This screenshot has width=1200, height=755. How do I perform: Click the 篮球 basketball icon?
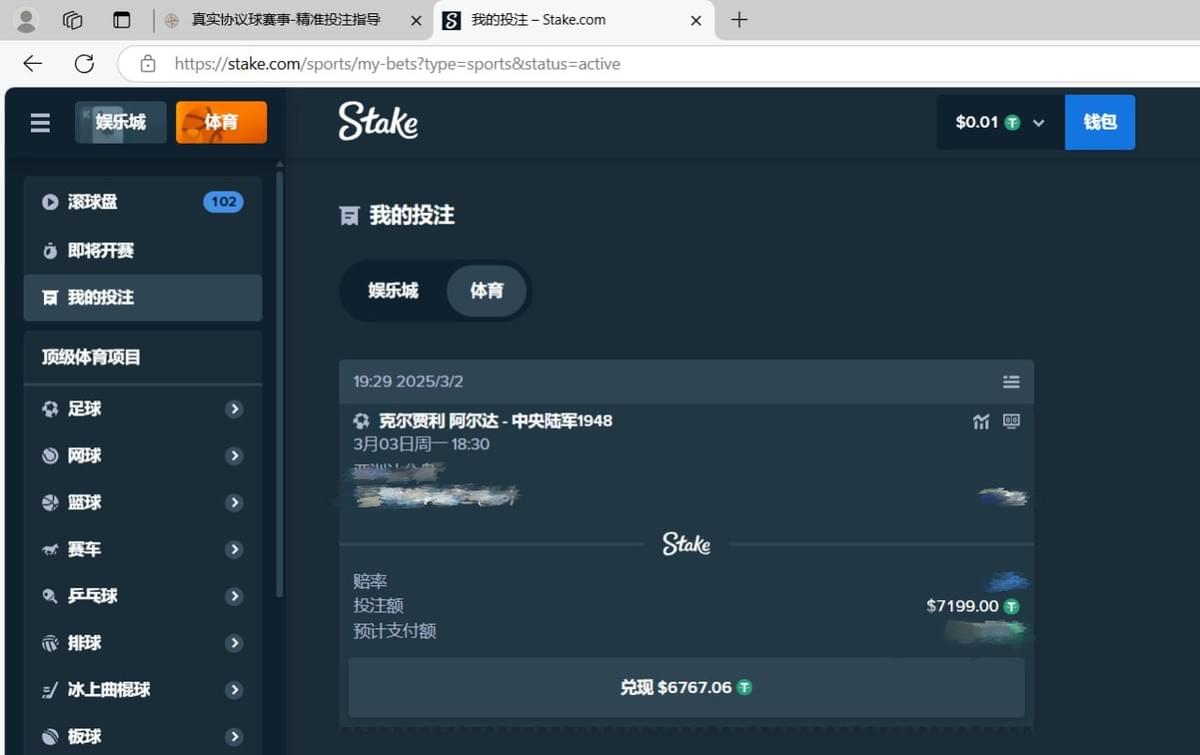[50, 503]
